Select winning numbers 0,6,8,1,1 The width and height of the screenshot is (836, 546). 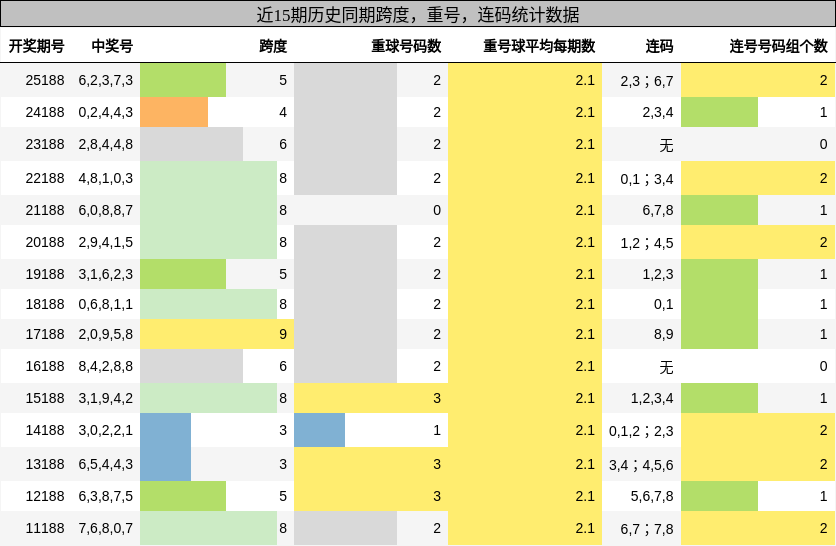(106, 304)
